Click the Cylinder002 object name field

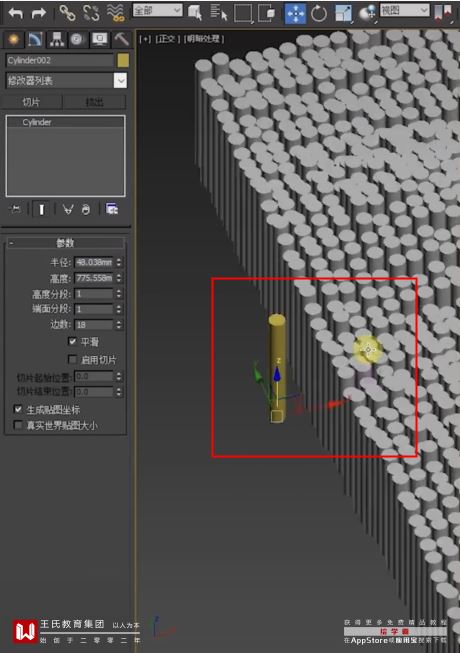pos(60,61)
